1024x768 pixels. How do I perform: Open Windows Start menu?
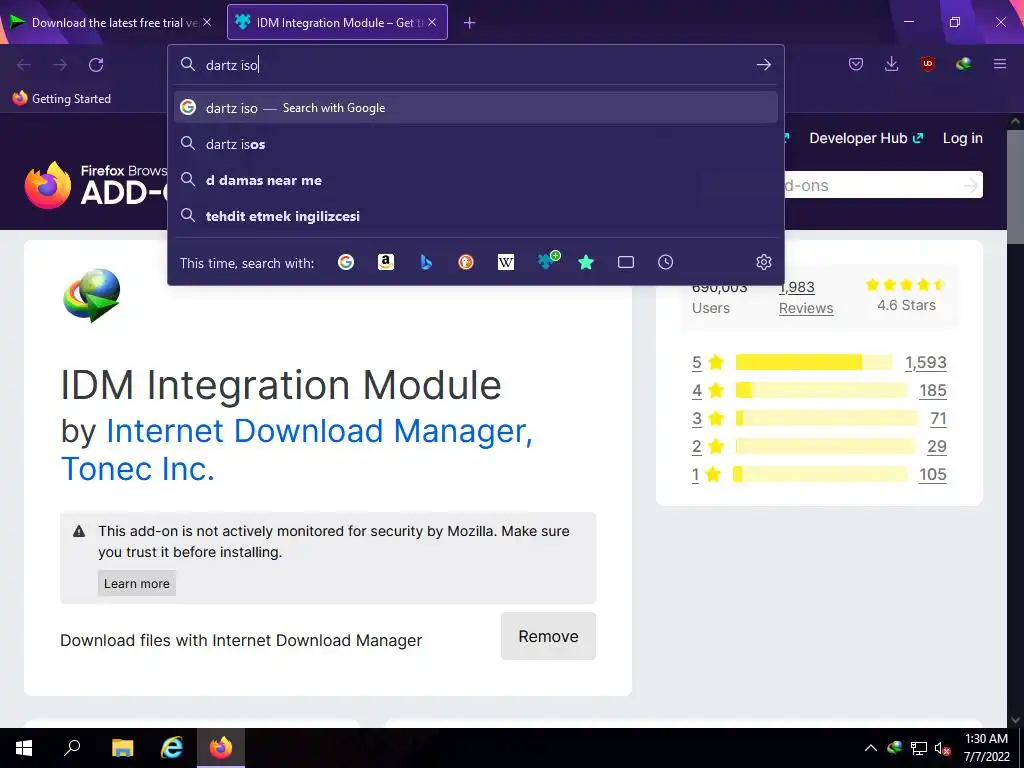(x=24, y=748)
